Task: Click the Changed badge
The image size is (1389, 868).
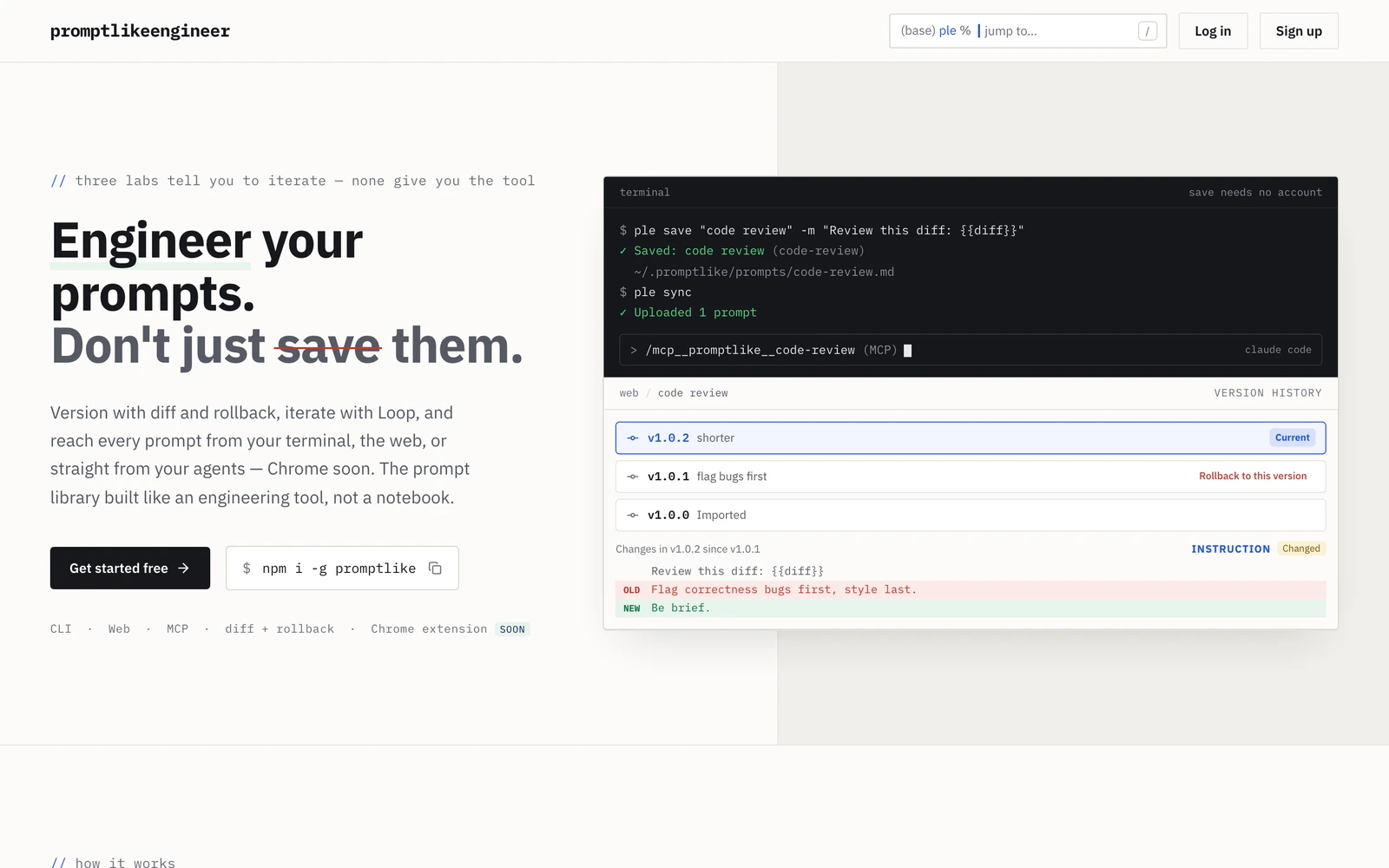Action: click(x=1300, y=549)
